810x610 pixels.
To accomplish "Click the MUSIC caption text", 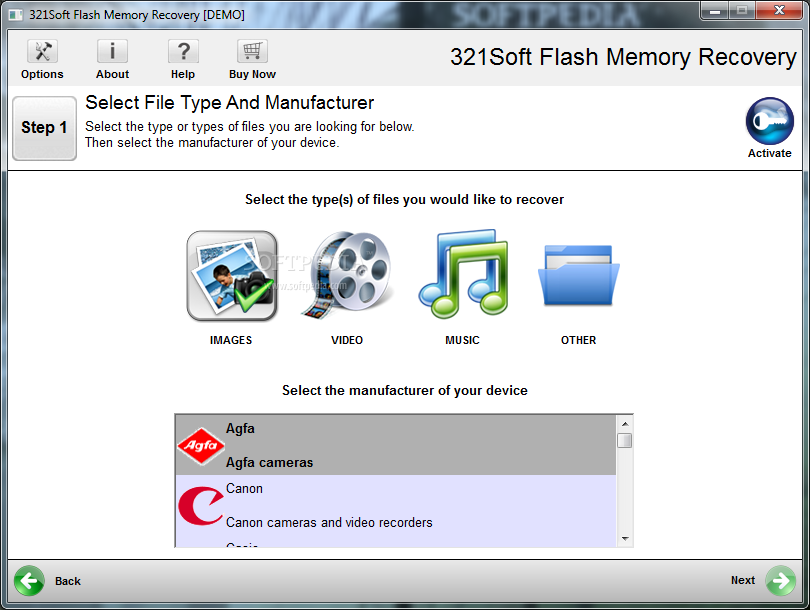I will [x=462, y=340].
